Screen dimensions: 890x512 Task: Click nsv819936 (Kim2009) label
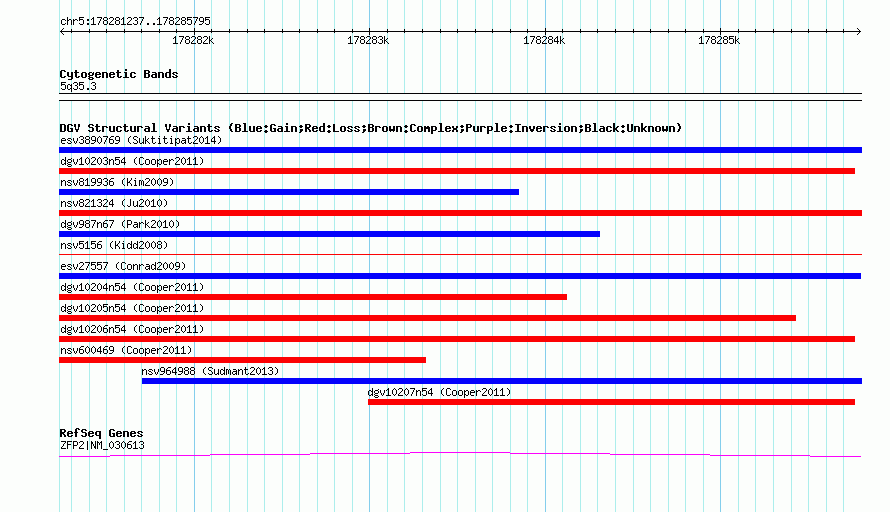117,182
